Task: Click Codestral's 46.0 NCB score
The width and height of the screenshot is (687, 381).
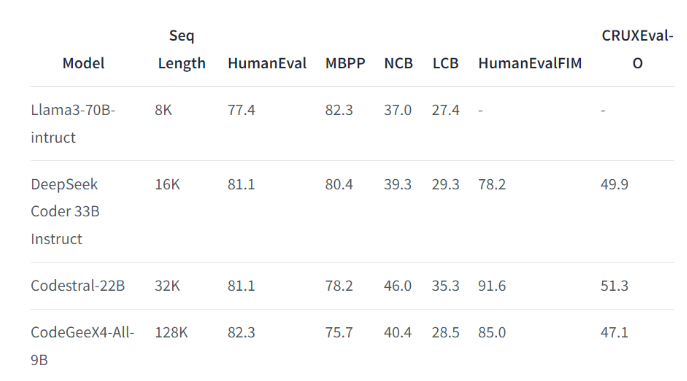Action: [x=398, y=286]
